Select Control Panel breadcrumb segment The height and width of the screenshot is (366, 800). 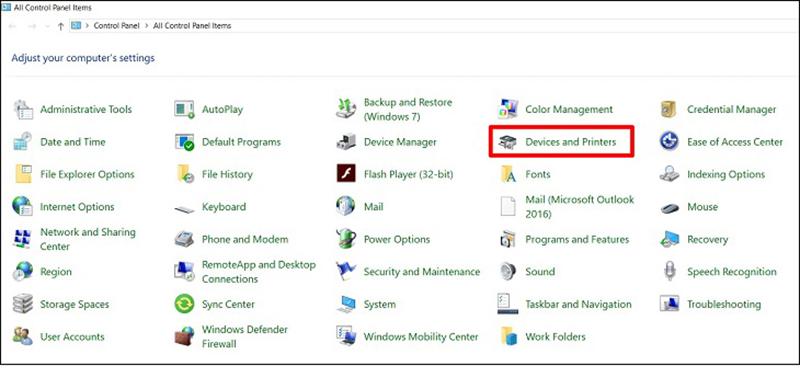(x=116, y=26)
